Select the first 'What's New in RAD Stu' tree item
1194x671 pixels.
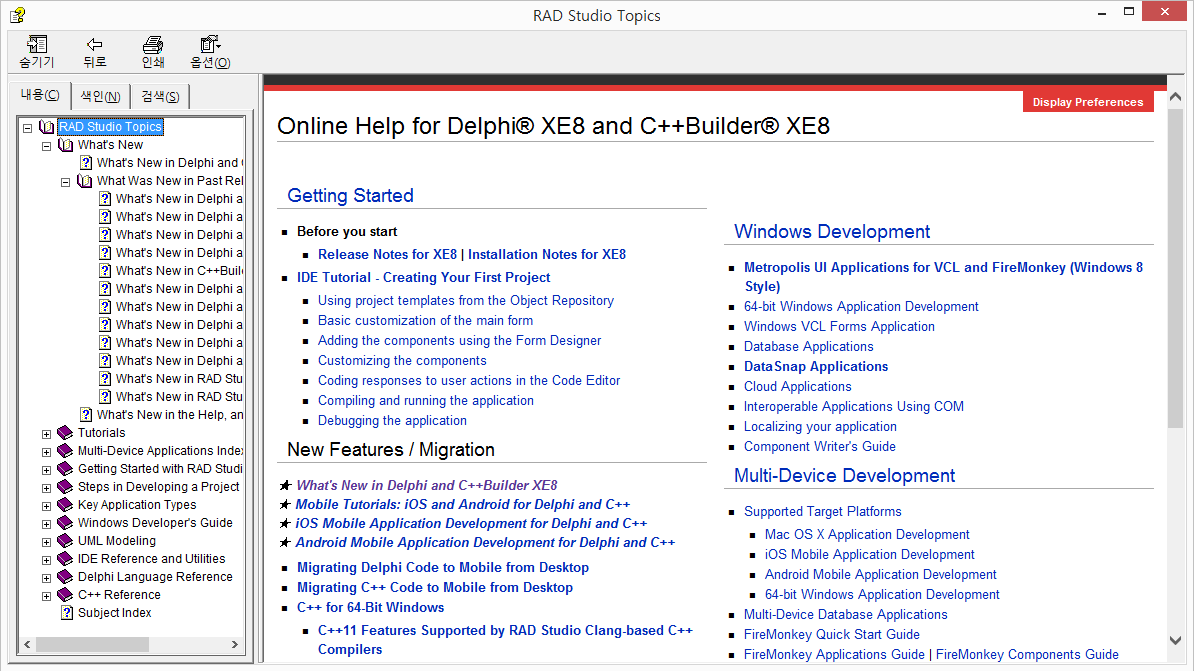pos(179,379)
